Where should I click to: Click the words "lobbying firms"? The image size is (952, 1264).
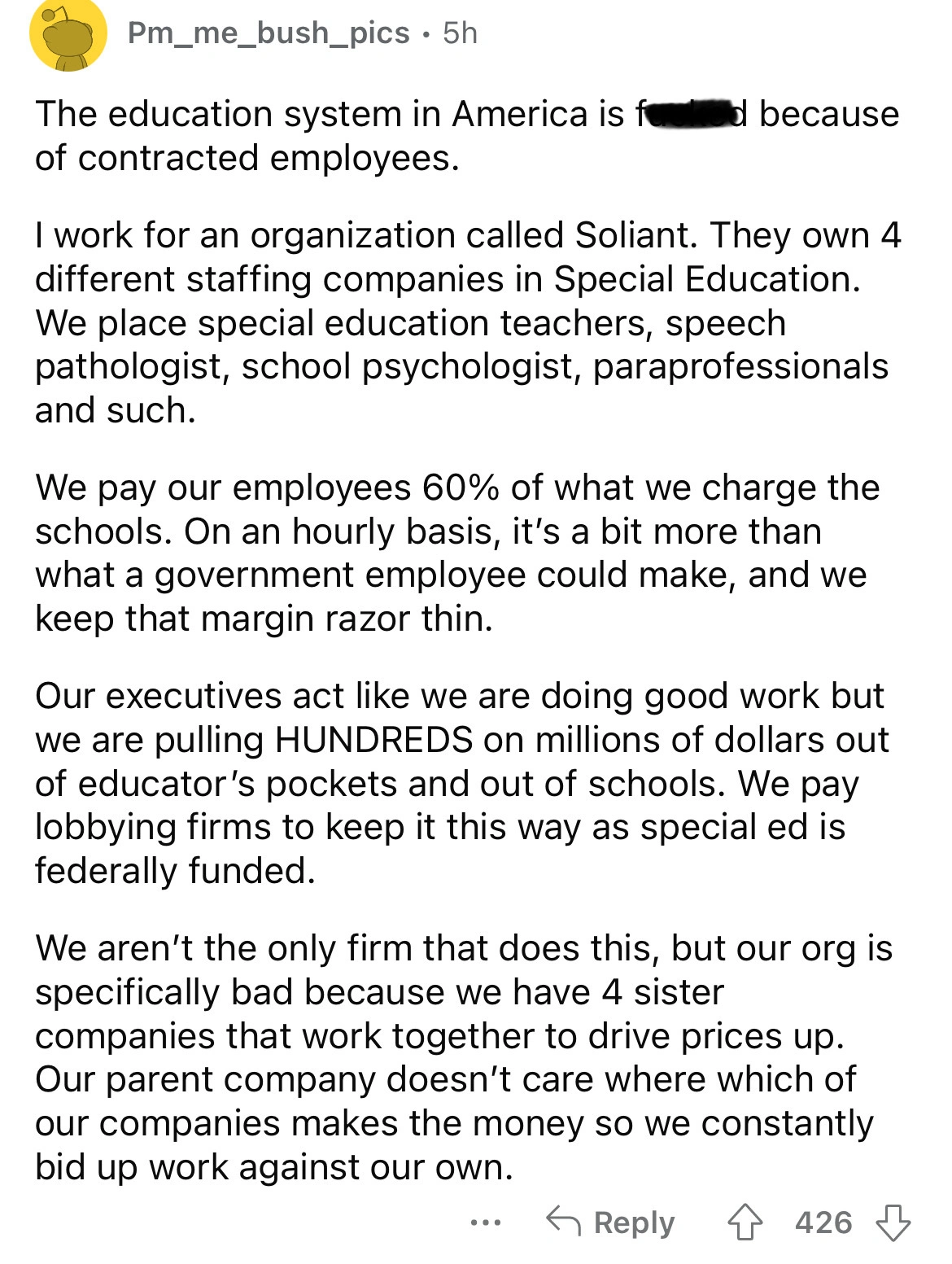coord(153,827)
